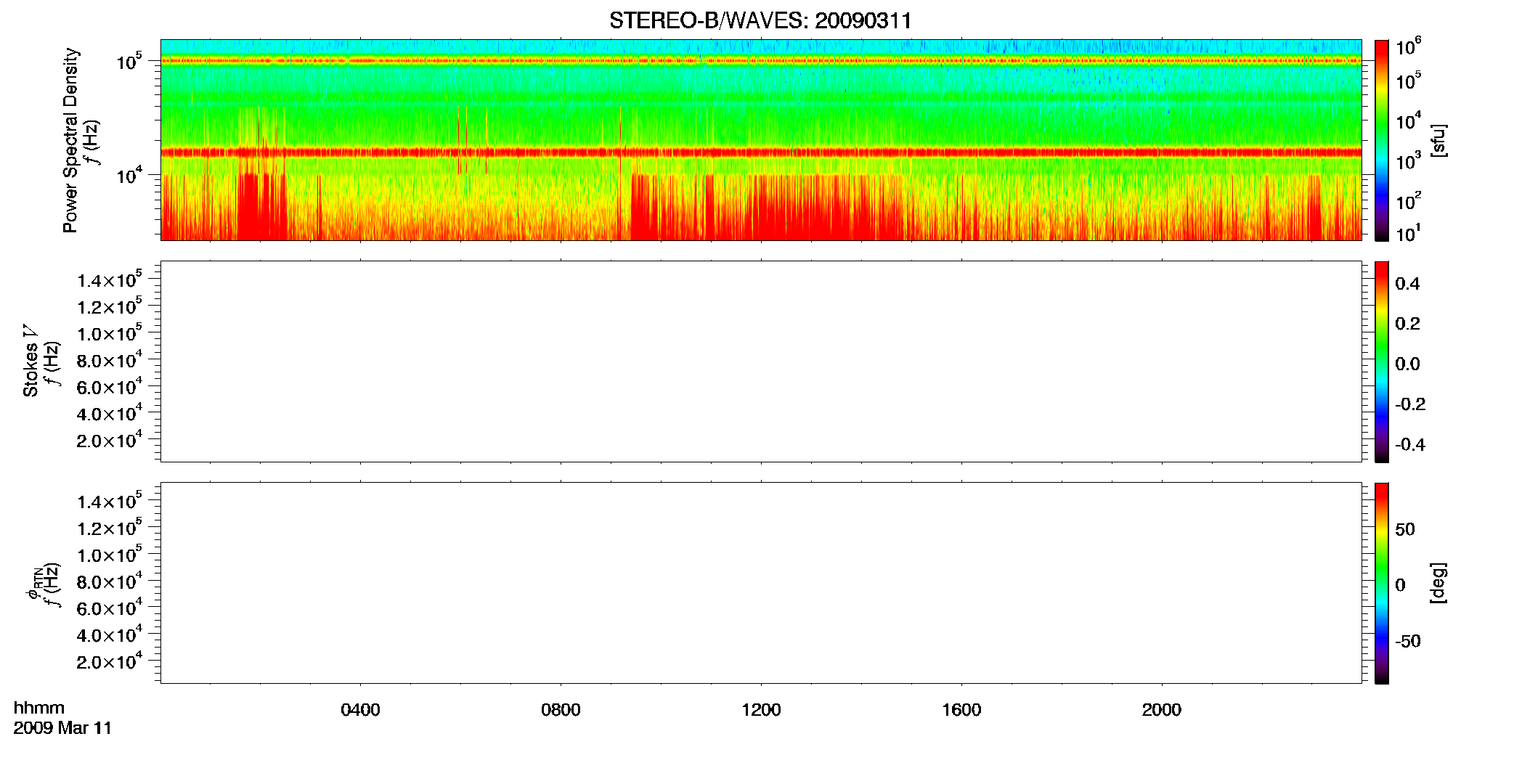Image resolution: width=1522 pixels, height=784 pixels.
Task: Select the 0800 time axis label
Action: pyautogui.click(x=561, y=710)
